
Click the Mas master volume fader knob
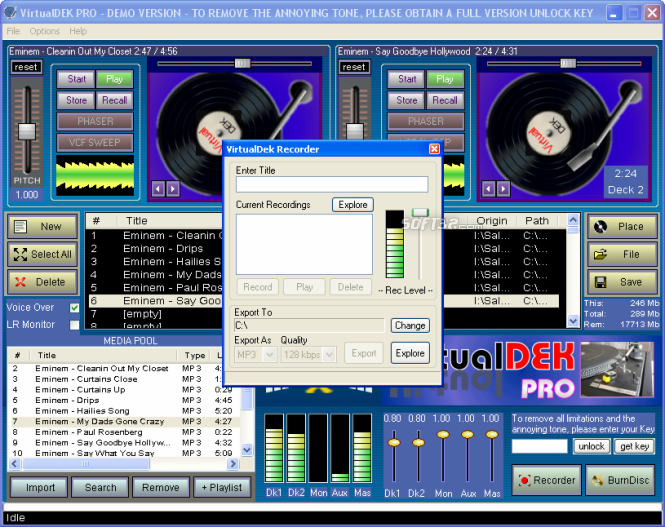[492, 434]
